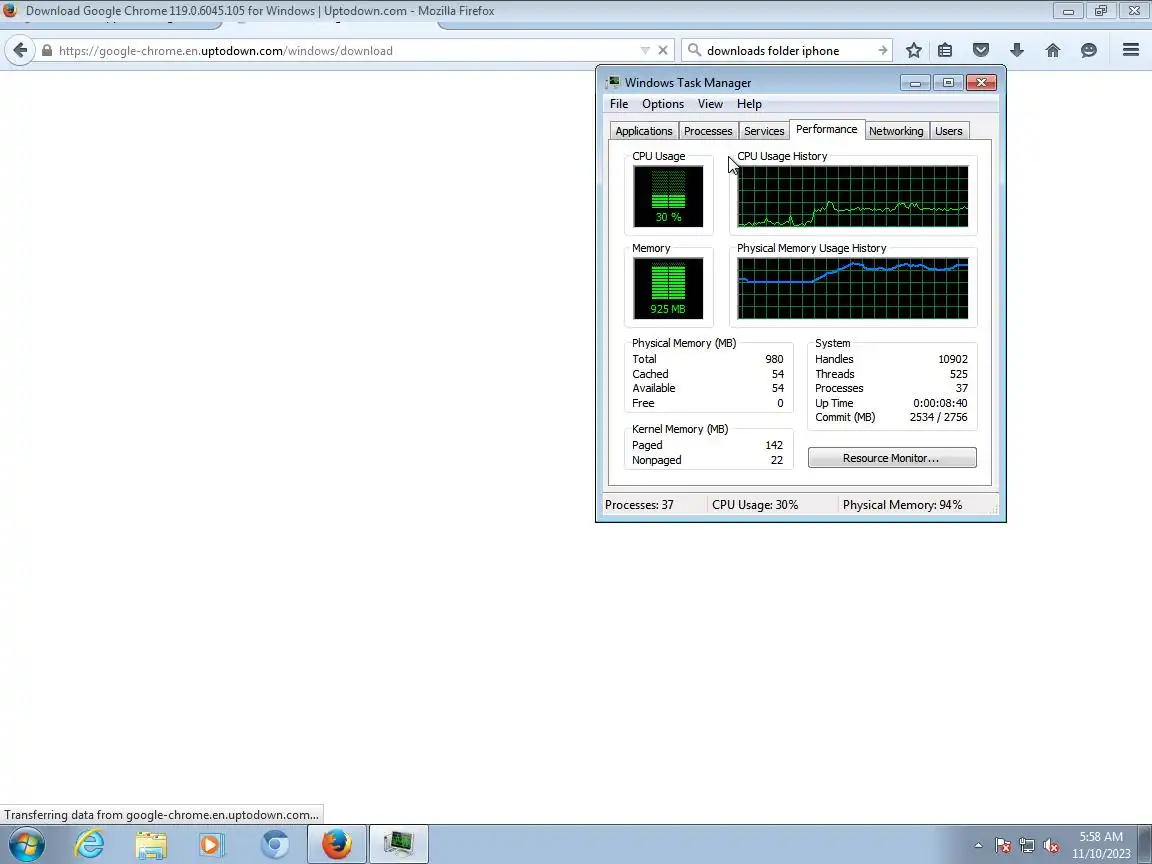This screenshot has height=864, width=1152.
Task: Open Firefox downloads arrow icon
Action: [x=1017, y=50]
